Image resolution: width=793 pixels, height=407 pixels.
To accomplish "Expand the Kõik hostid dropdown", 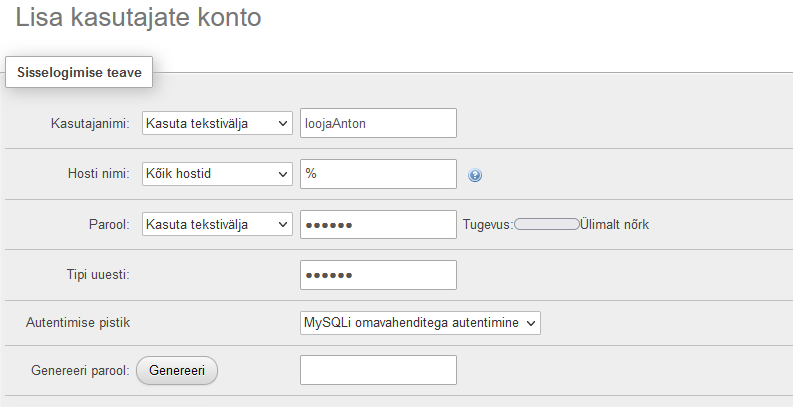I will 217,174.
